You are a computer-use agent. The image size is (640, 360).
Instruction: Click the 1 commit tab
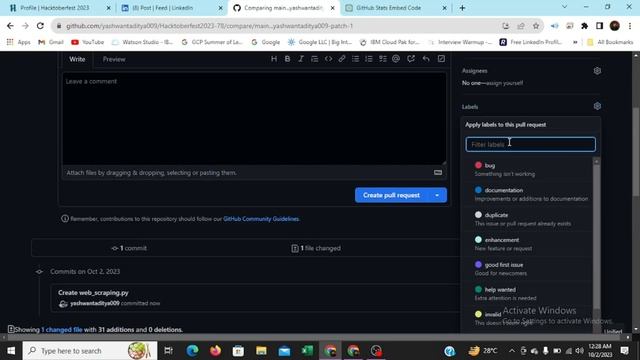pos(129,248)
